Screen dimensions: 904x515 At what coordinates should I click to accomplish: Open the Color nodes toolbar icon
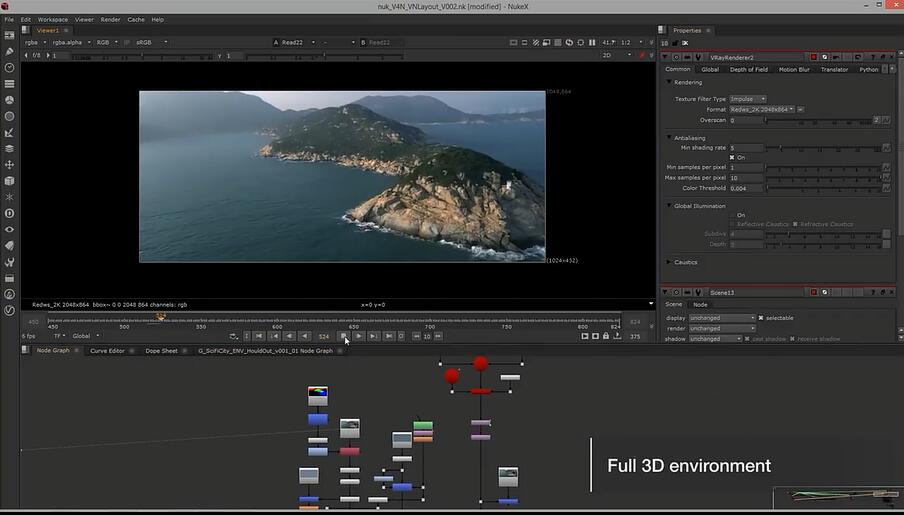9,100
